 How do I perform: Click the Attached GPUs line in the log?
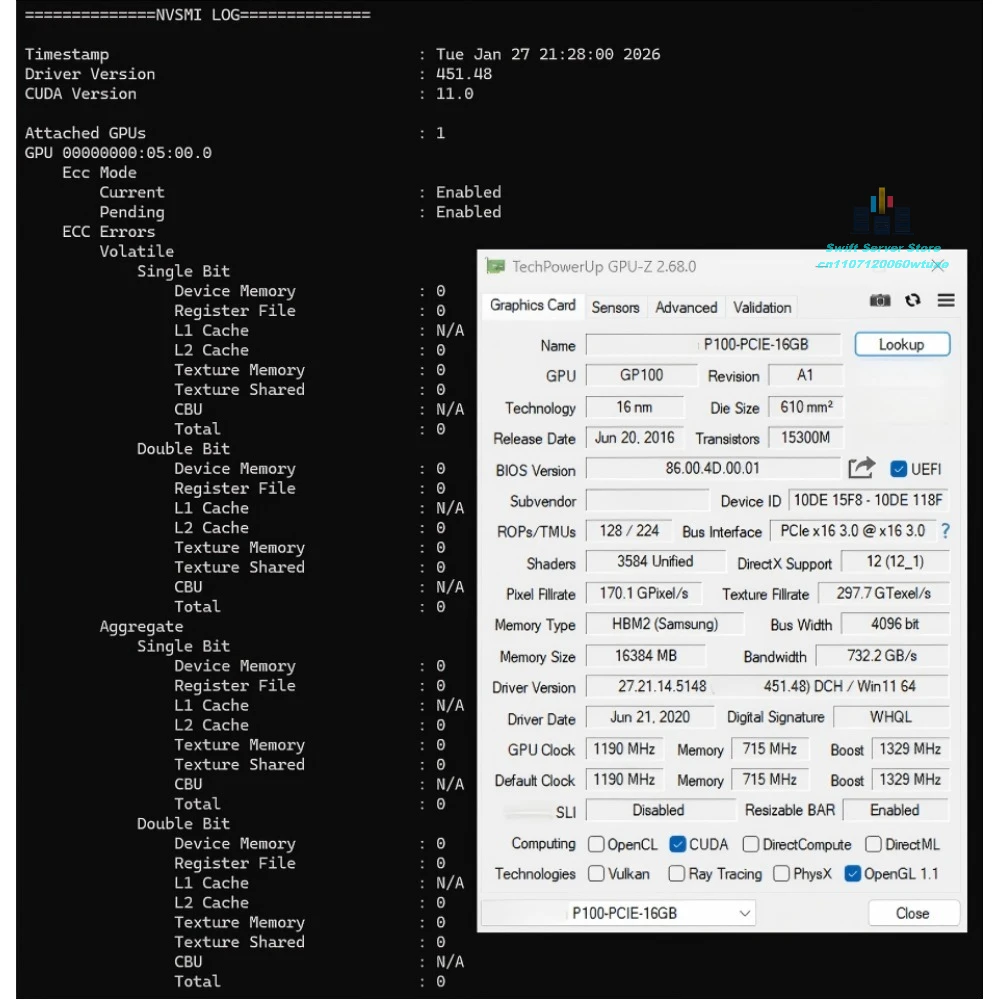coord(235,133)
